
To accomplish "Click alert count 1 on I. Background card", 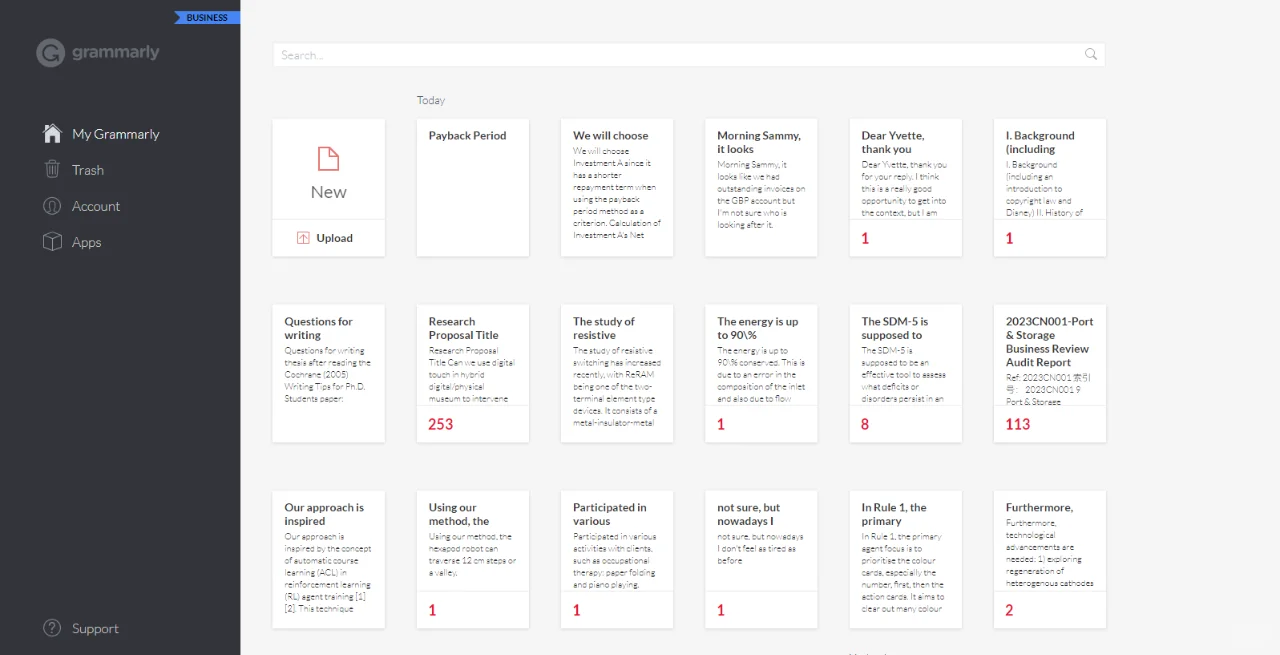I will (x=1009, y=238).
